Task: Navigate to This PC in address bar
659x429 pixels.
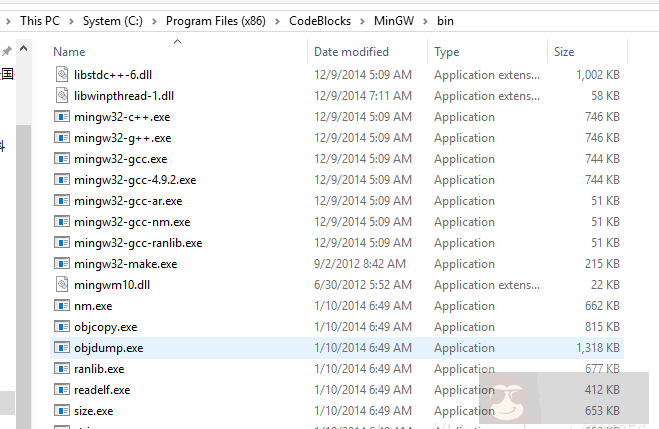Action: pyautogui.click(x=40, y=21)
